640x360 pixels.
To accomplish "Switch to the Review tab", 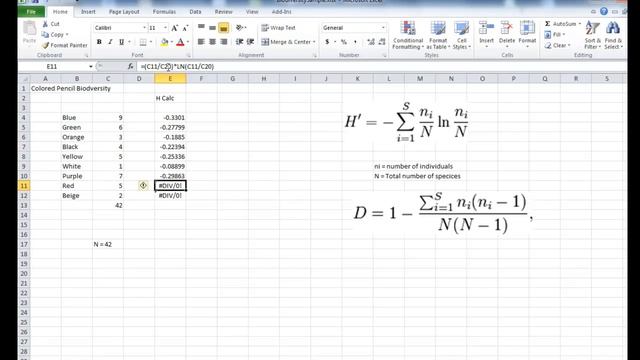I will 223,12.
